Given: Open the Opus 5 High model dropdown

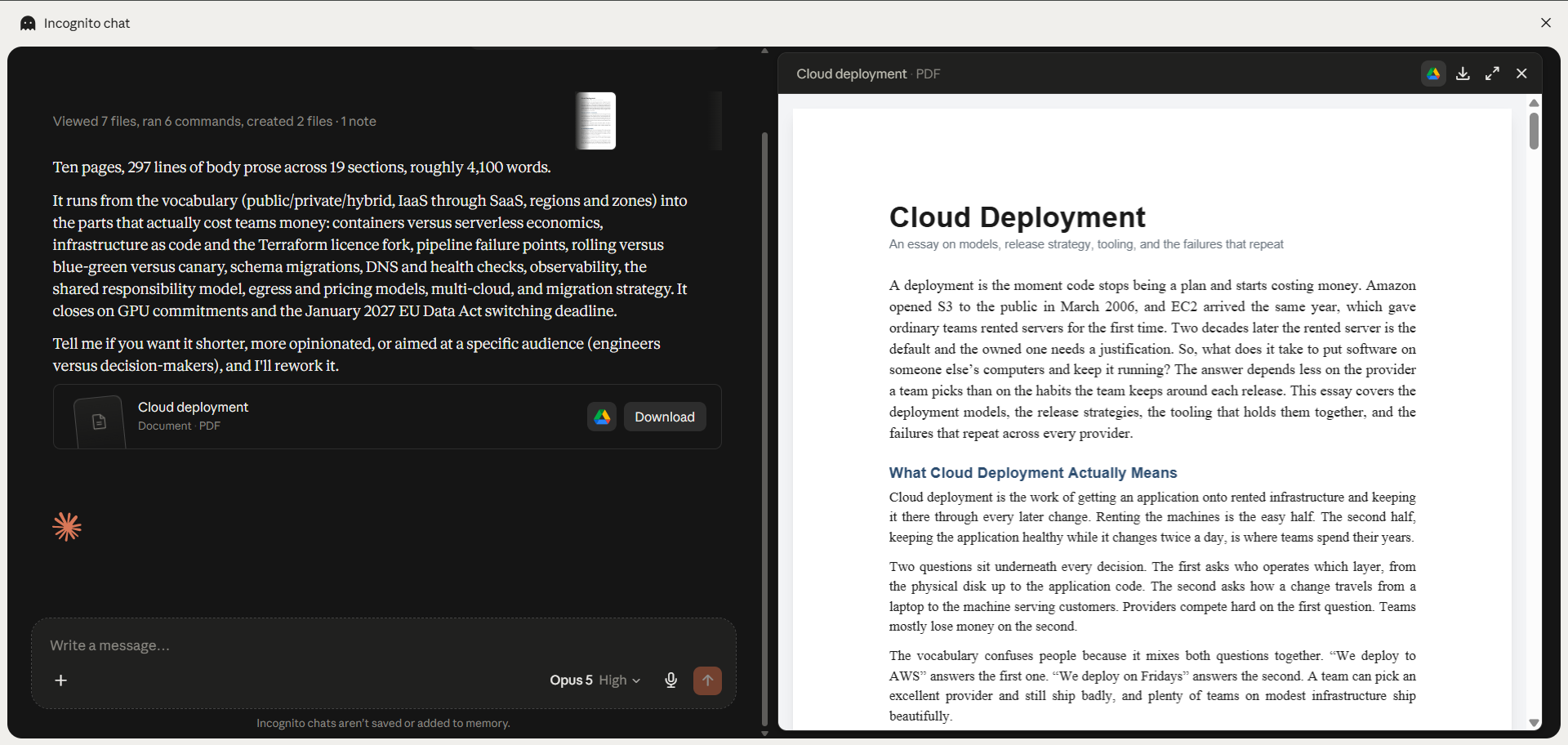Looking at the screenshot, I should [595, 680].
